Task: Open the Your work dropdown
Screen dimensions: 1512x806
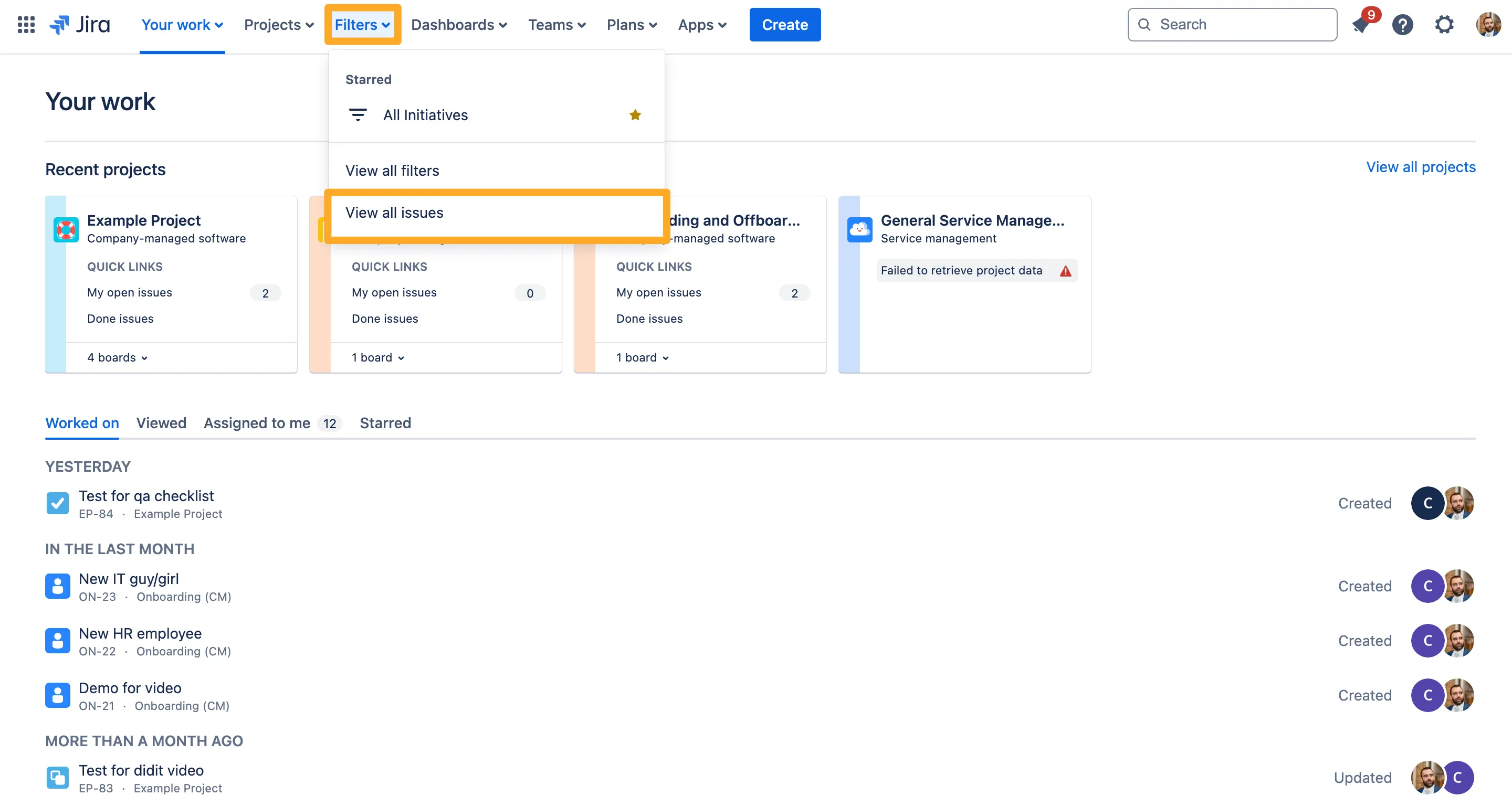Action: pos(182,25)
